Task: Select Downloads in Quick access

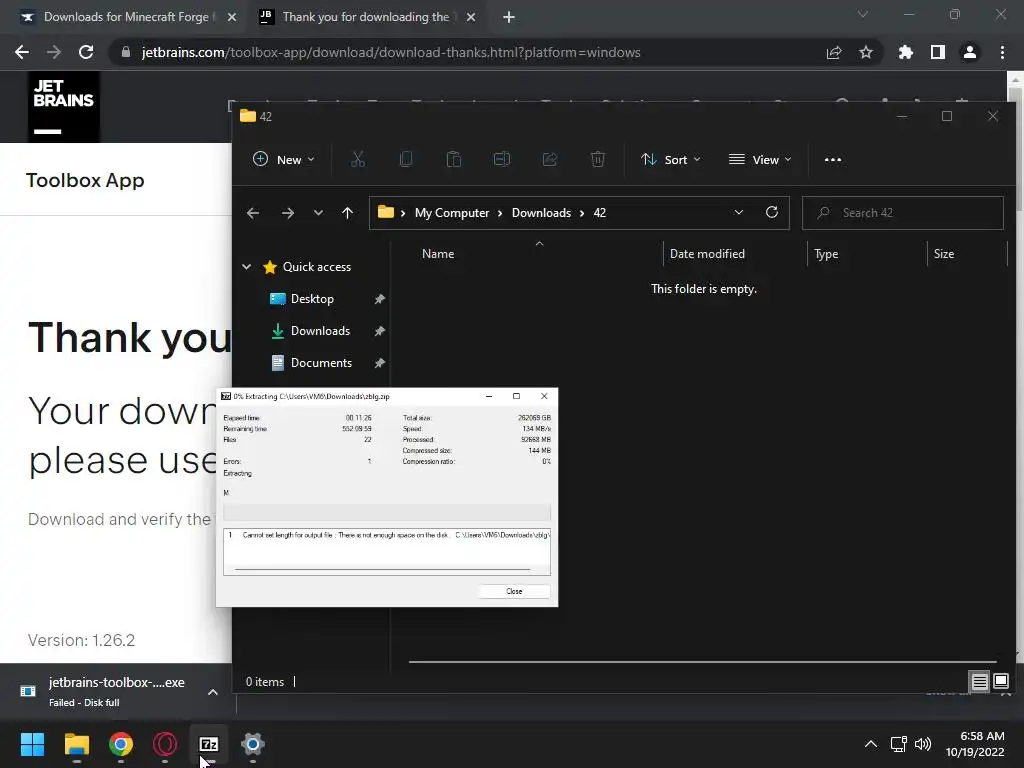Action: click(x=320, y=330)
